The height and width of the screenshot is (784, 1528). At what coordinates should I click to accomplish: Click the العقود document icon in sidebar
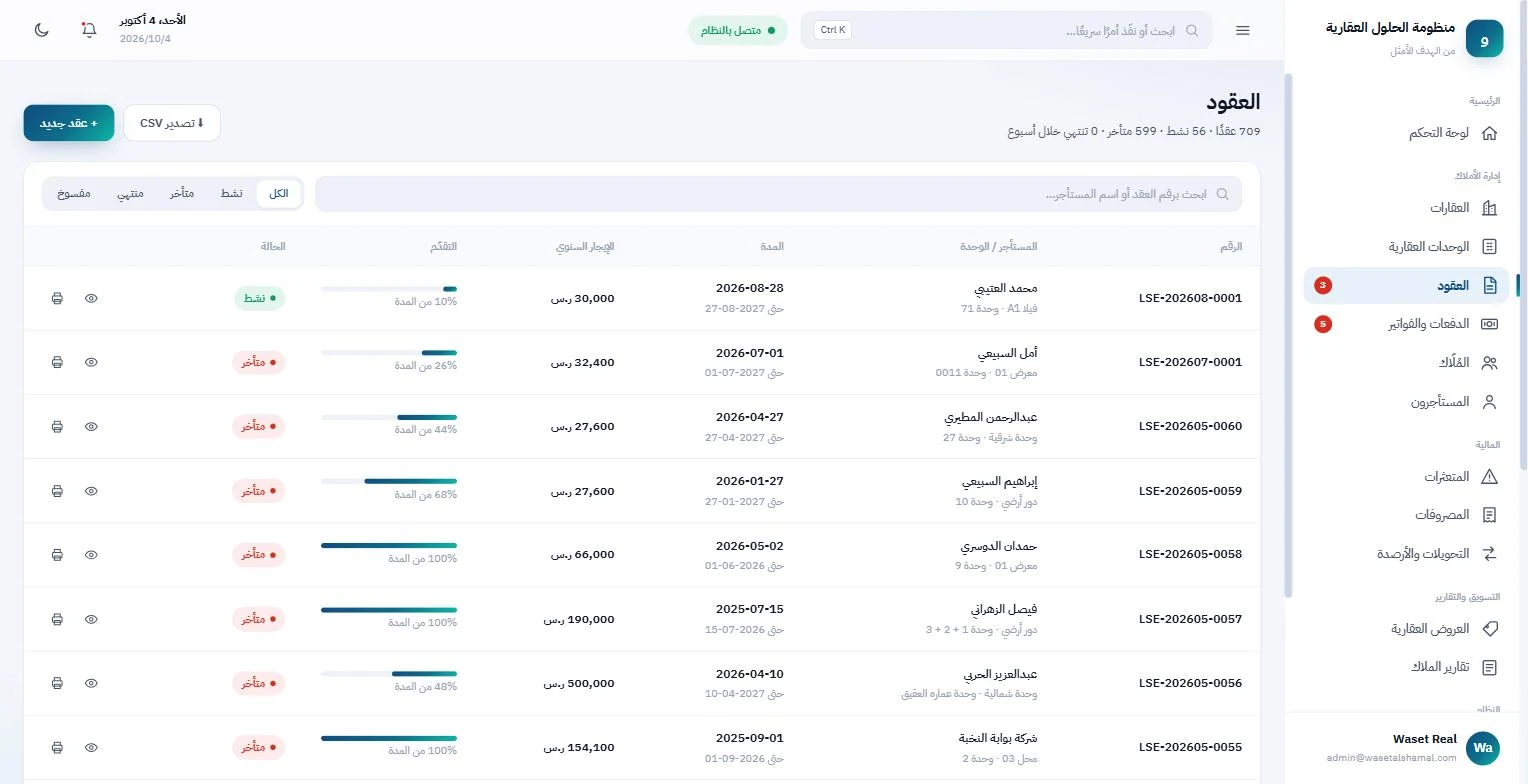1489,286
